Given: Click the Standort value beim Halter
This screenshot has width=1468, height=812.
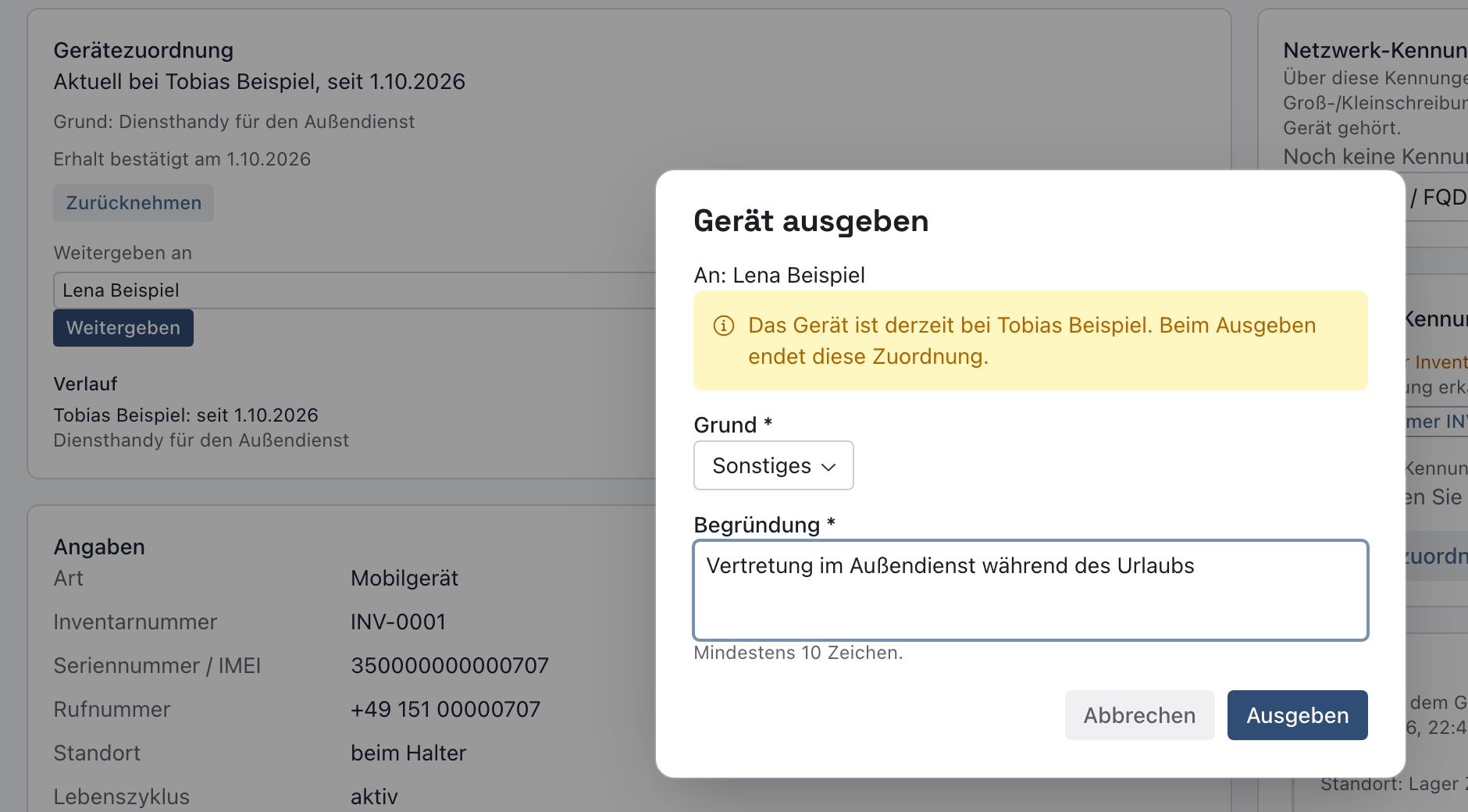Looking at the screenshot, I should 408,753.
